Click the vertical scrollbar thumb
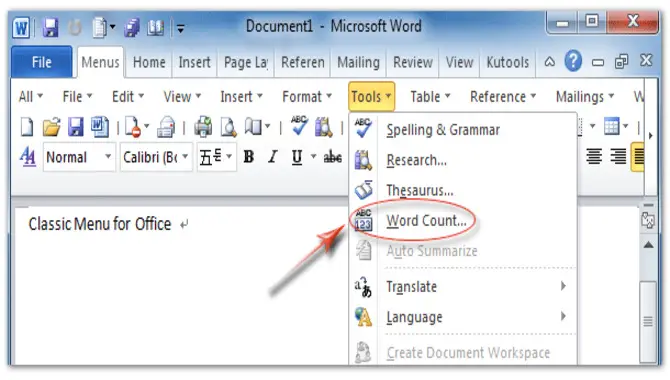The height and width of the screenshot is (380, 670). [x=648, y=321]
